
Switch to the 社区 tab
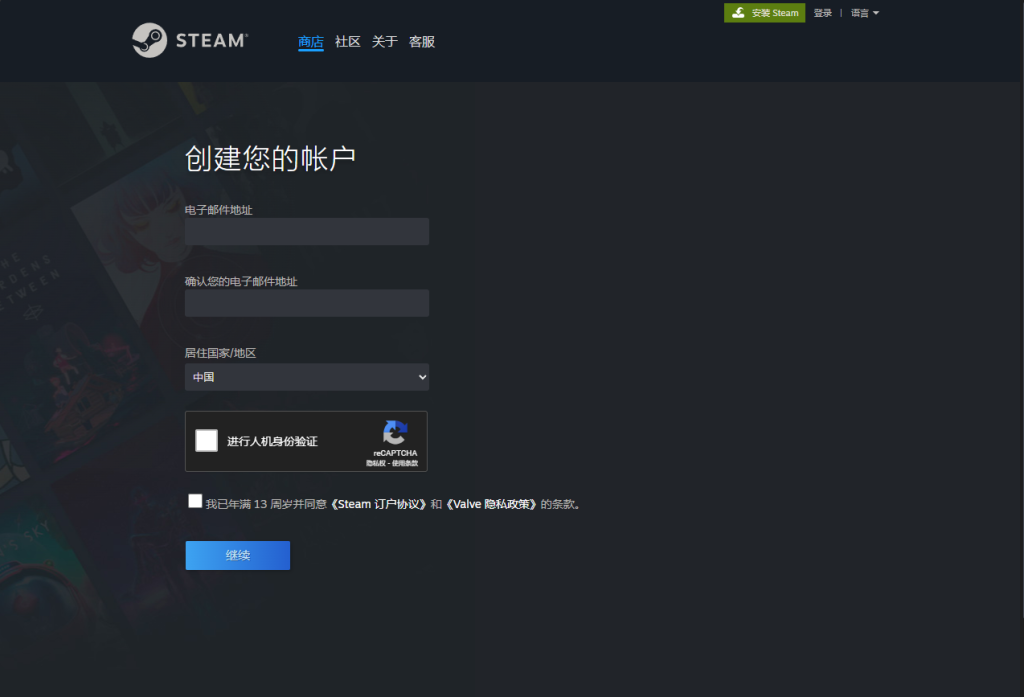pos(347,41)
